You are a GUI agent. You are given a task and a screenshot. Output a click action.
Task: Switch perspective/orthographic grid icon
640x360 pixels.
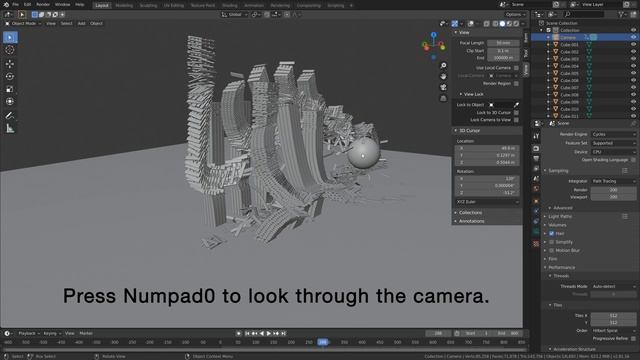point(443,98)
